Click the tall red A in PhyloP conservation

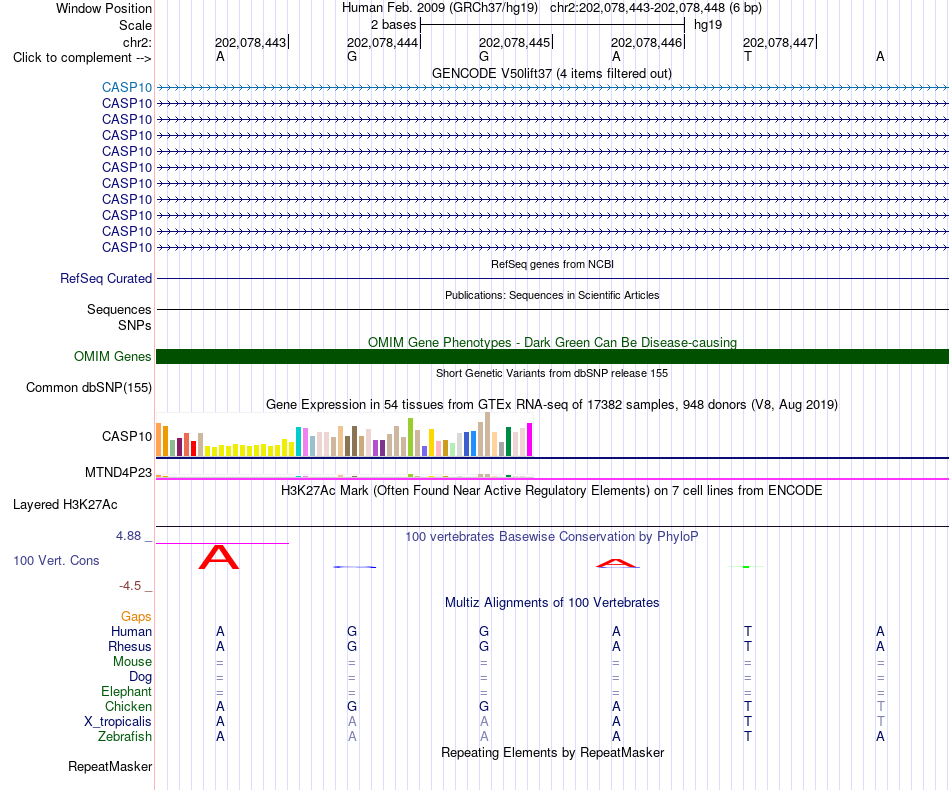(x=219, y=557)
